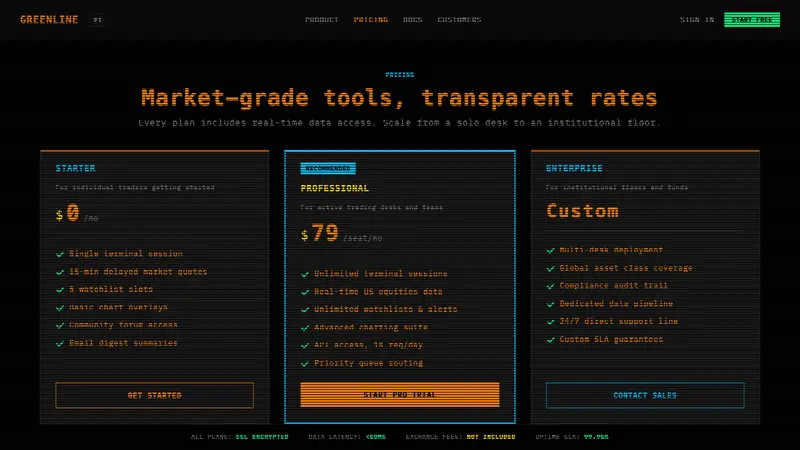Click the Data Latency '<50MS' value
The width and height of the screenshot is (800, 450).
point(376,437)
